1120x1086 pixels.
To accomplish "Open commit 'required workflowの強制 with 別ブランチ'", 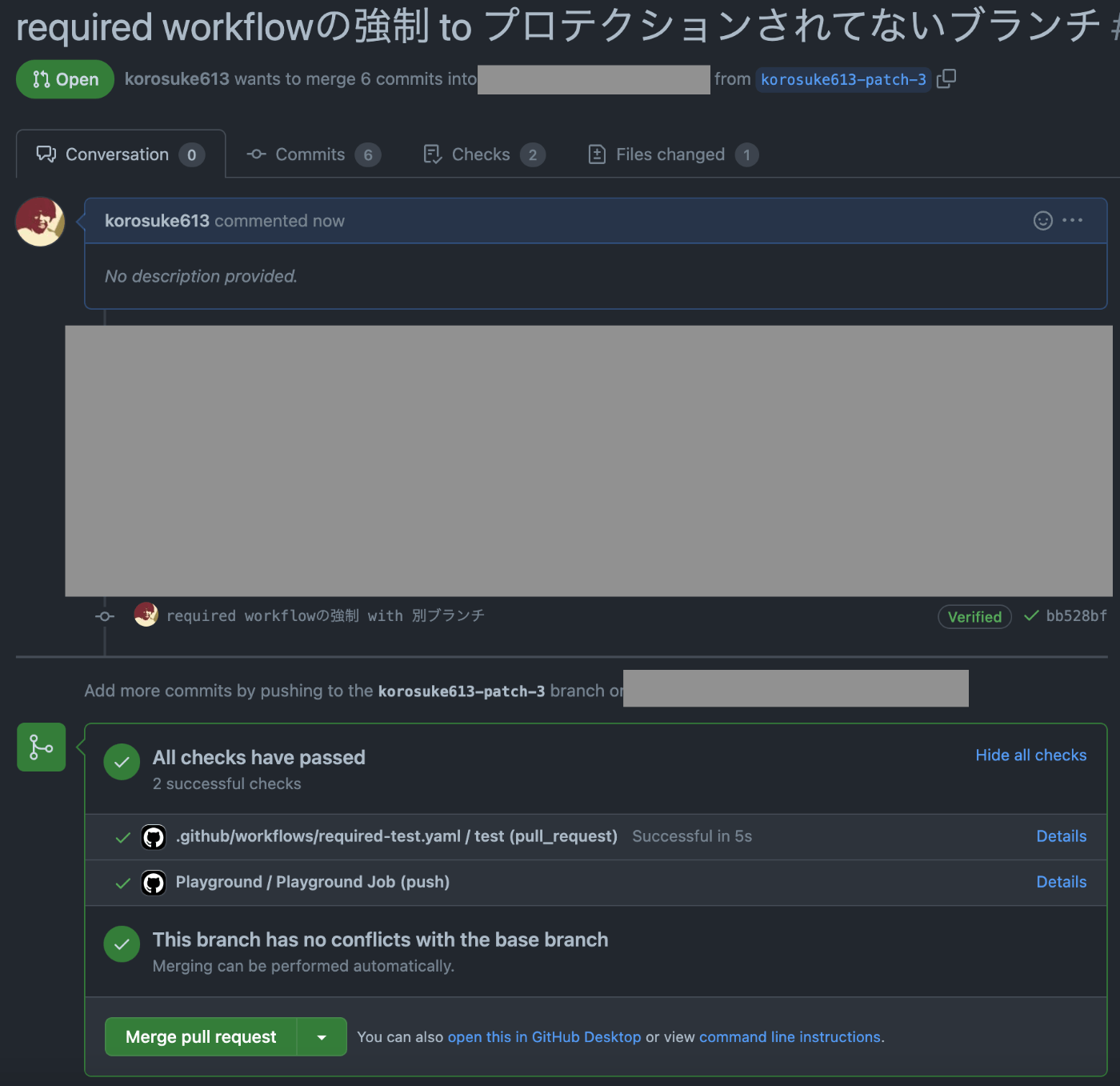I will click(x=326, y=615).
